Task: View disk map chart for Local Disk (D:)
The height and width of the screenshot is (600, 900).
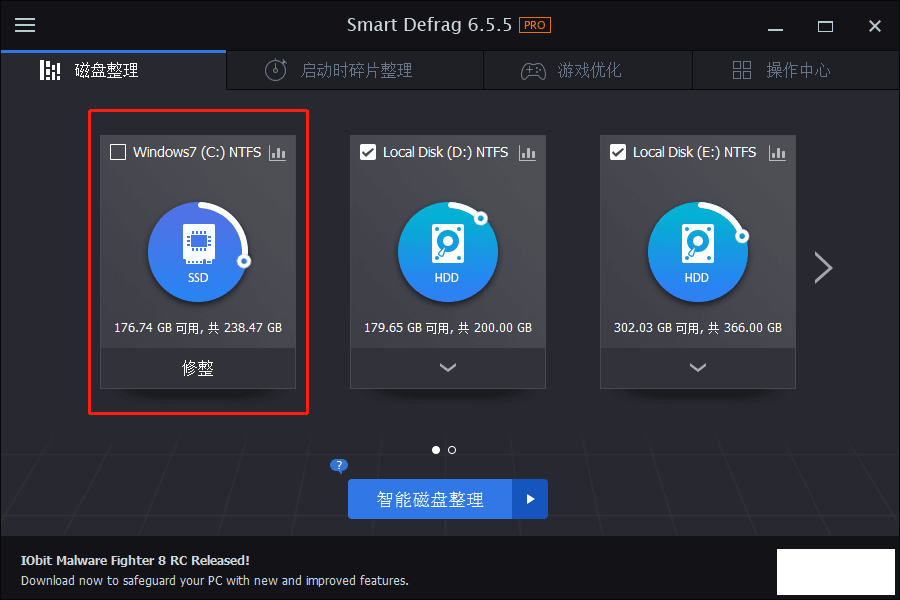Action: point(527,153)
